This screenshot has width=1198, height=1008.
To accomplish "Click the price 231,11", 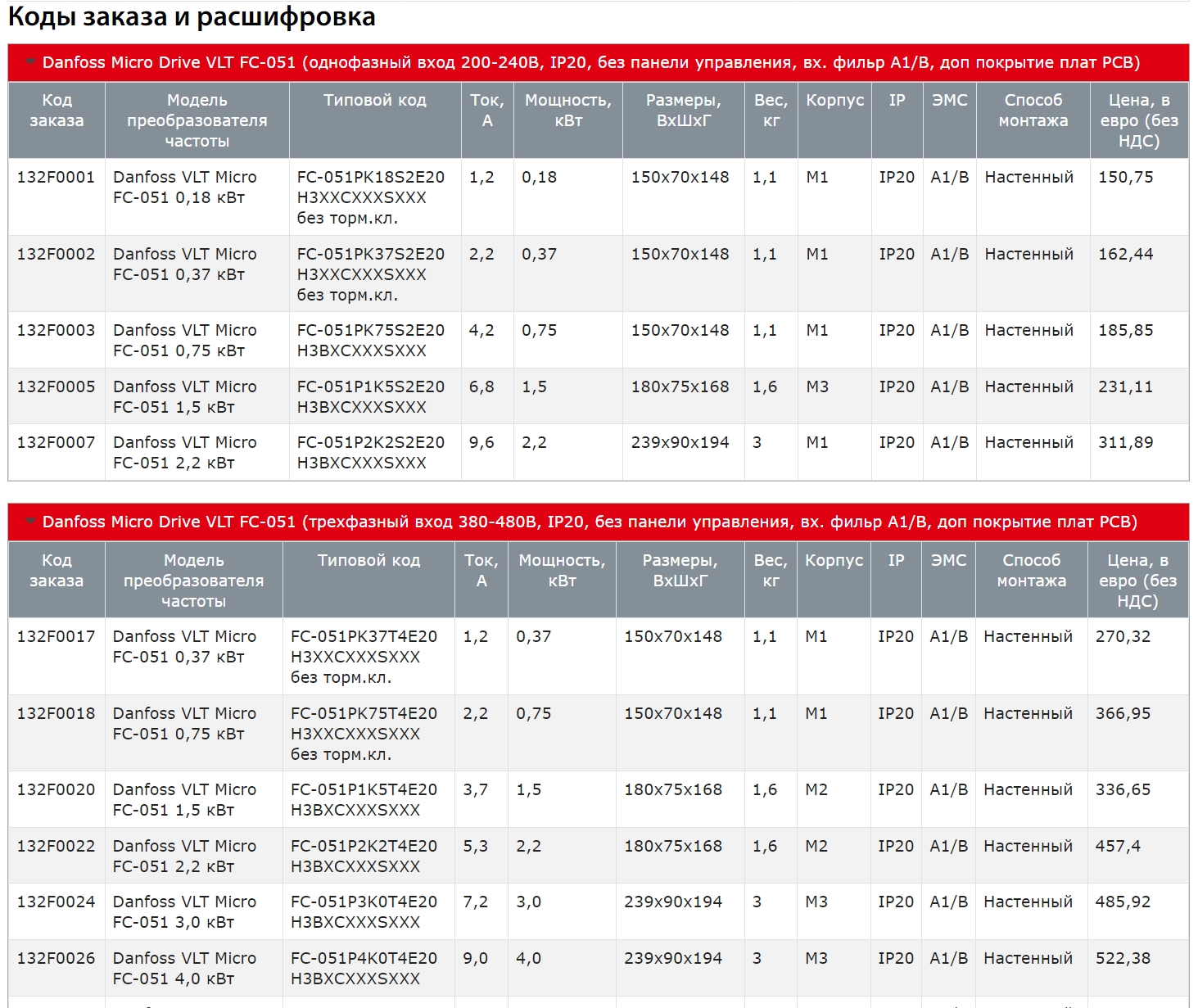I will [1126, 386].
